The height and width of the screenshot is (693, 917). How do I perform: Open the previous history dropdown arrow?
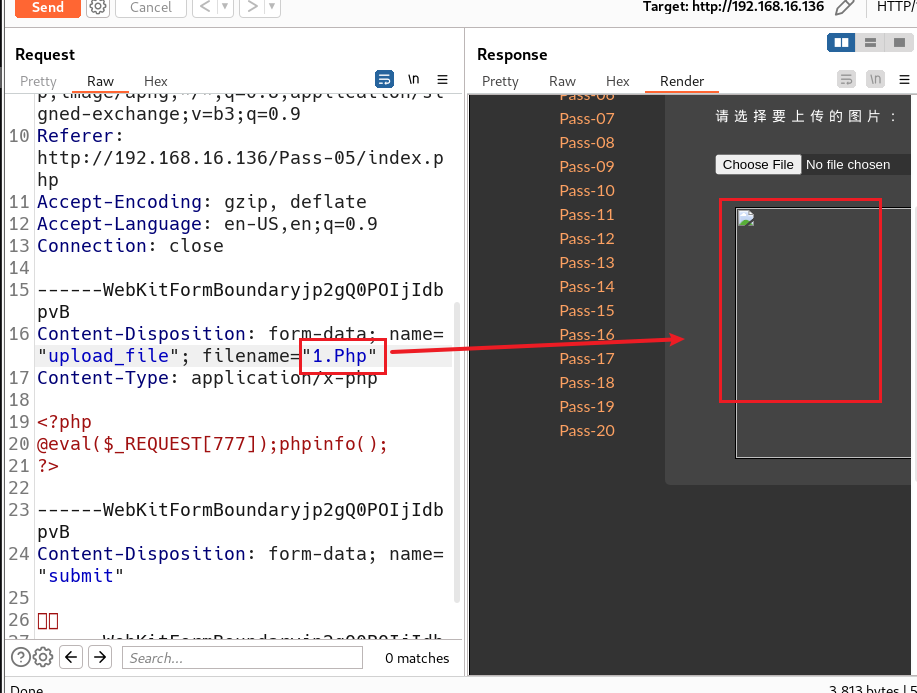pyautogui.click(x=225, y=7)
